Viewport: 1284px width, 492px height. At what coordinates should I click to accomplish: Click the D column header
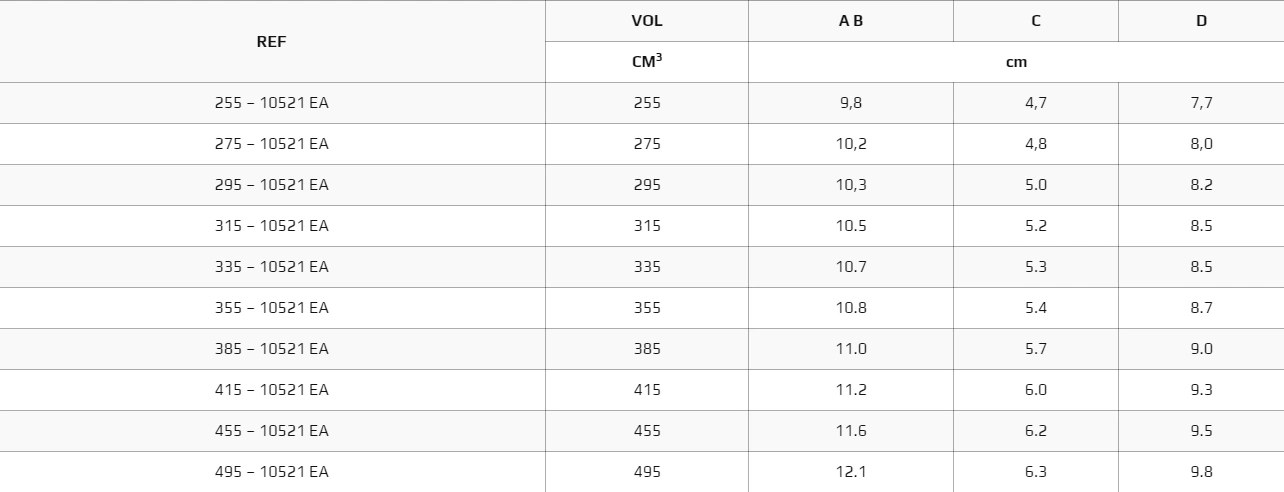1201,21
